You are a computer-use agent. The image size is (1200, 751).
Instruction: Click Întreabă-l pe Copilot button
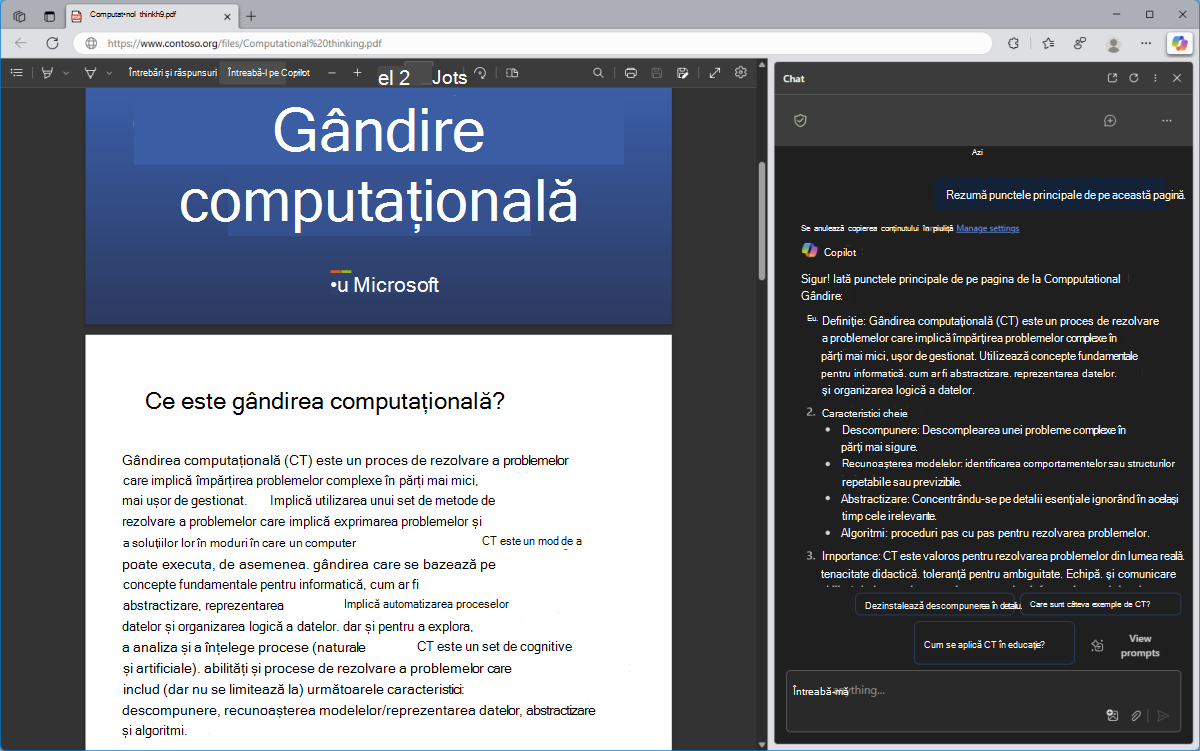pos(269,73)
